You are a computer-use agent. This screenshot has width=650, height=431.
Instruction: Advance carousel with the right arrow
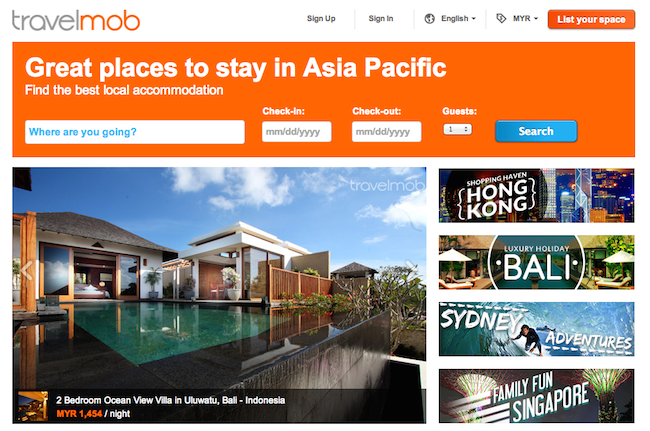(x=411, y=267)
